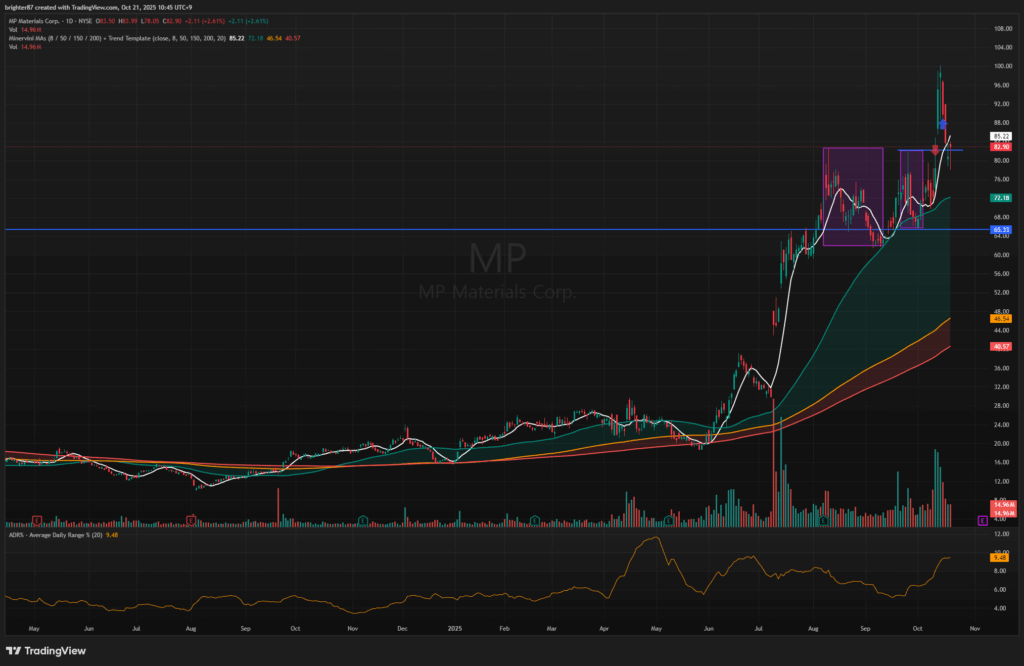Image resolution: width=1024 pixels, height=666 pixels.
Task: Click the red down arrow chart marker
Action: click(x=936, y=149)
